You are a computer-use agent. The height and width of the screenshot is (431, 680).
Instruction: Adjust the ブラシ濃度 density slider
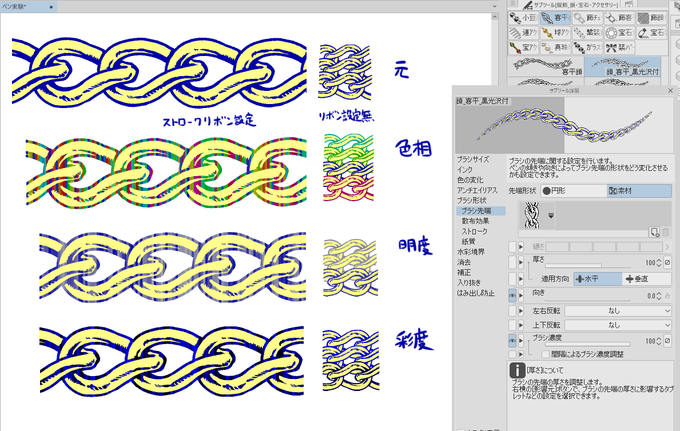coord(588,343)
